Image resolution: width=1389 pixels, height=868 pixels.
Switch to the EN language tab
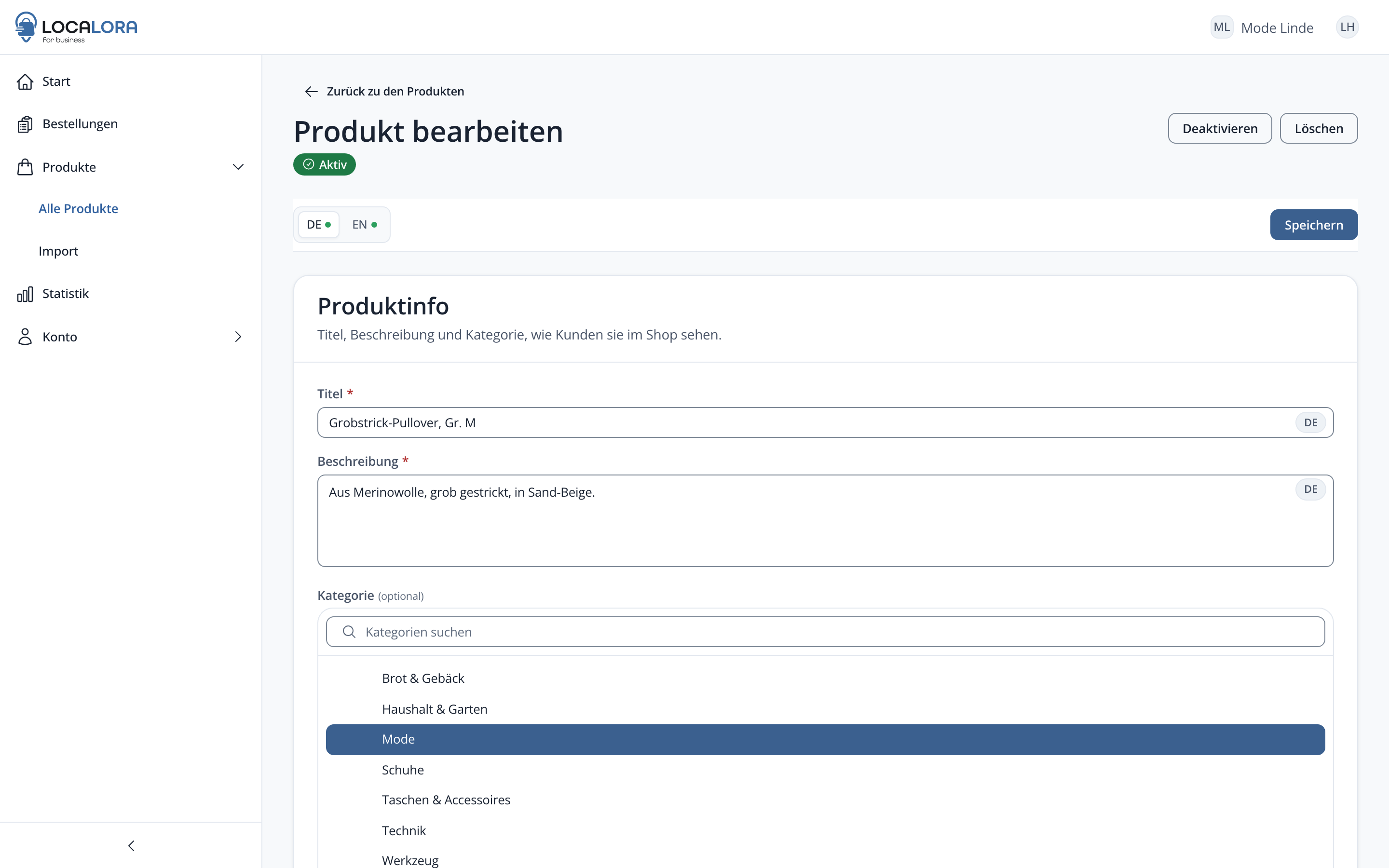[365, 224]
